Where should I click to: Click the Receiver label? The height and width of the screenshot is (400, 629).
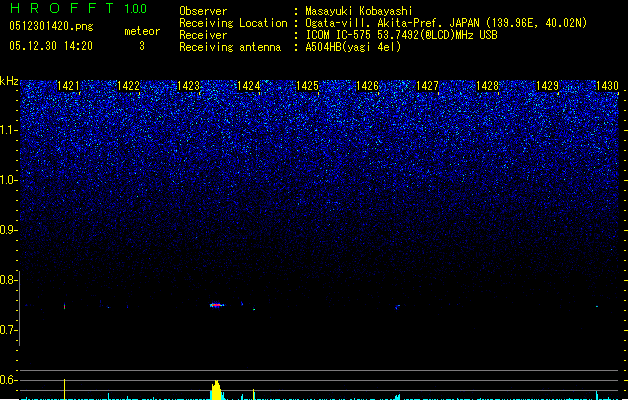(x=203, y=35)
